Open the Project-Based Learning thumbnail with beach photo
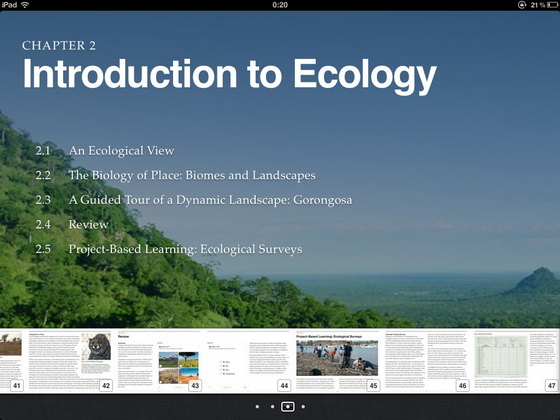 [337, 361]
